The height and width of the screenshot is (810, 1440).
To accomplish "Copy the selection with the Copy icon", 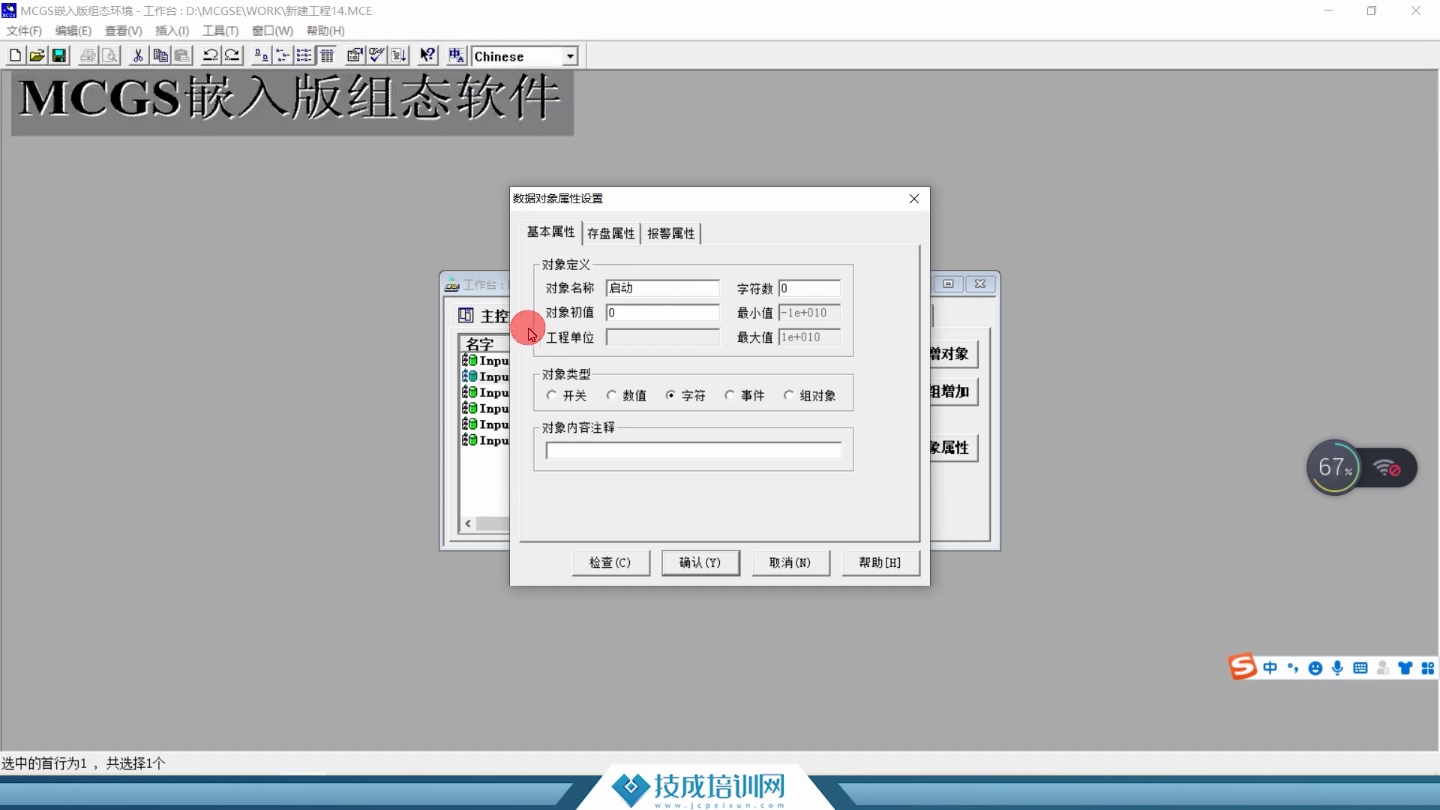I will tap(160, 56).
